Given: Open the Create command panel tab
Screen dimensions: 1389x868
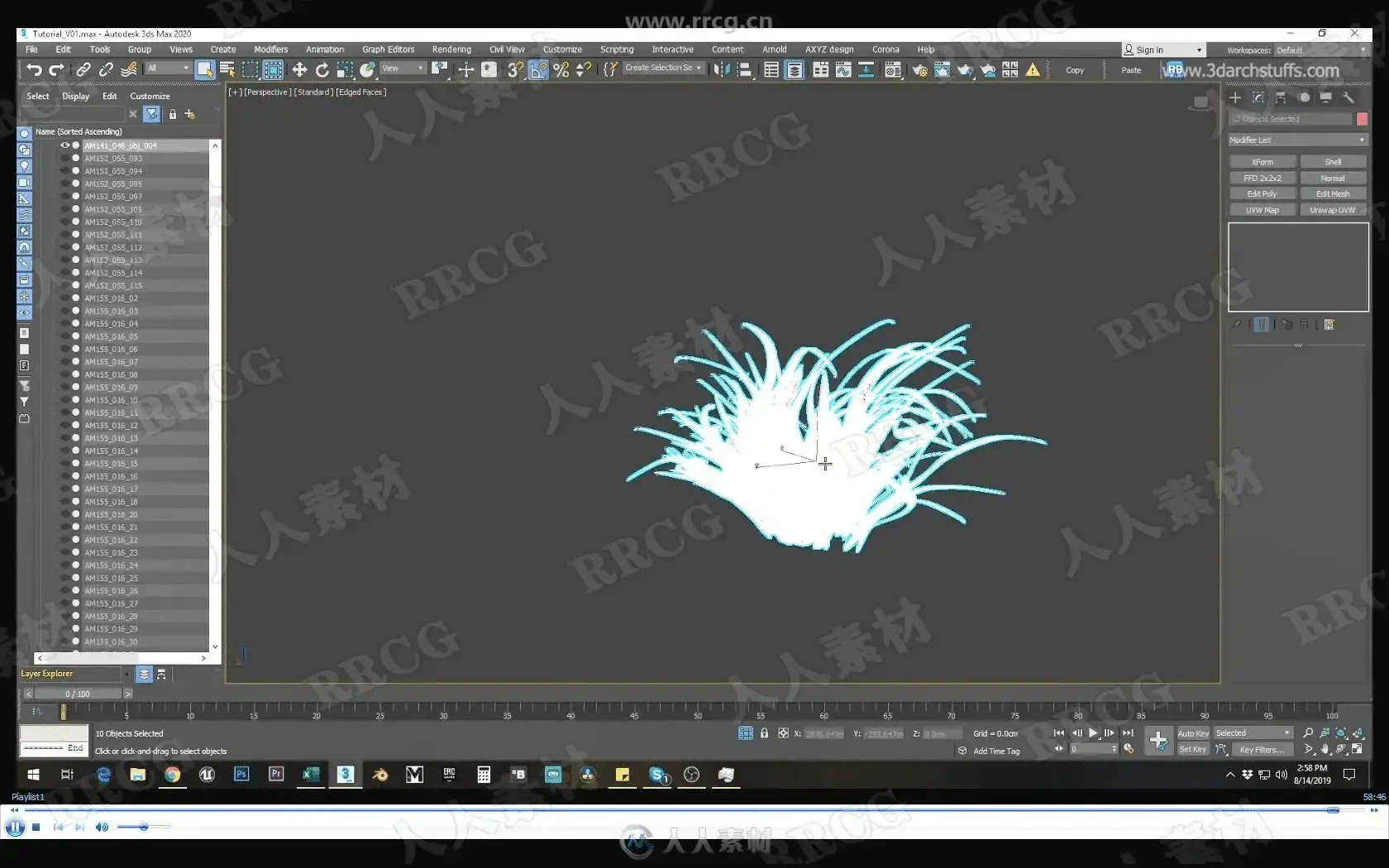Looking at the screenshot, I should pos(1235,98).
